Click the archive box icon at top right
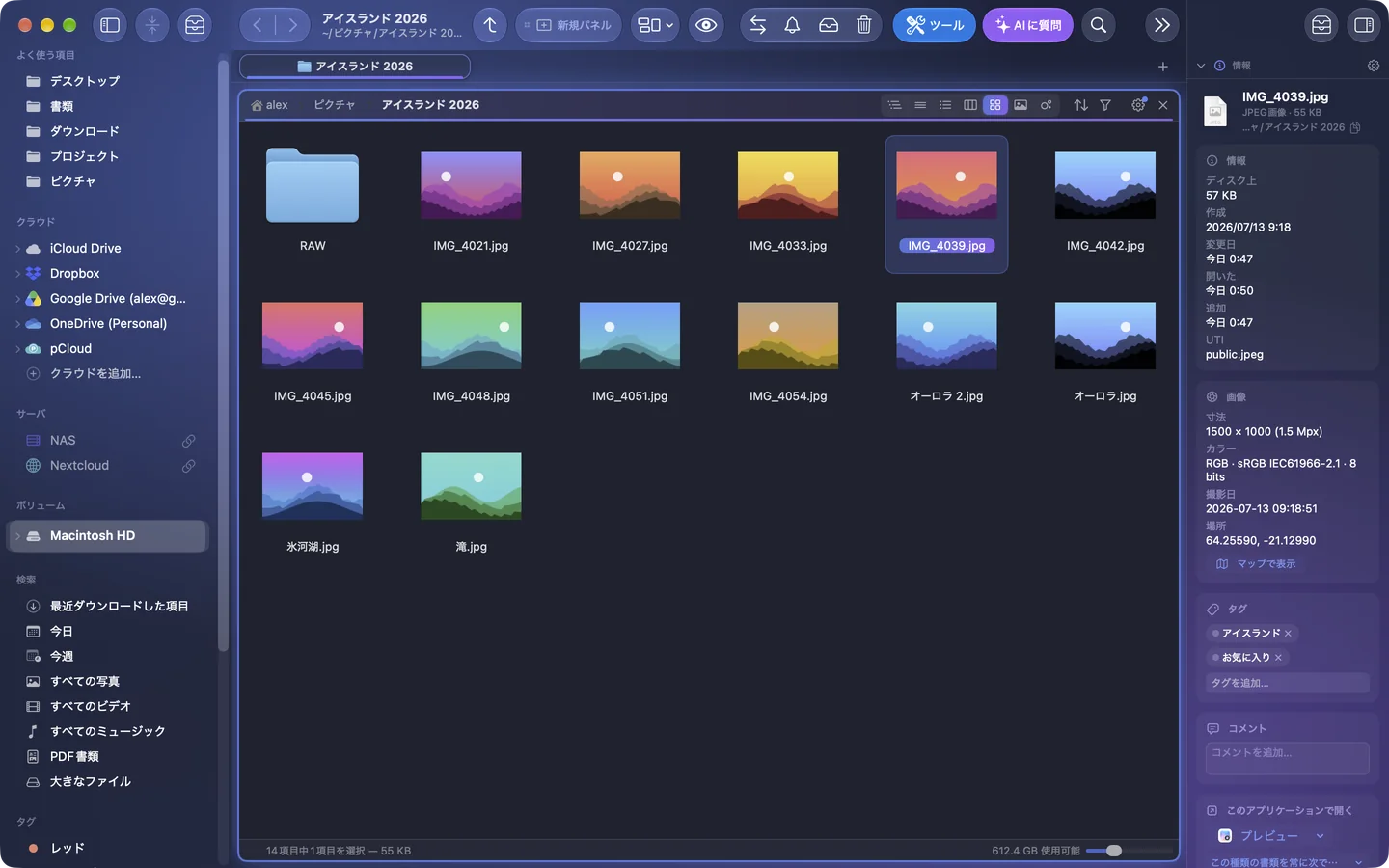The height and width of the screenshot is (868, 1389). coord(1321,25)
